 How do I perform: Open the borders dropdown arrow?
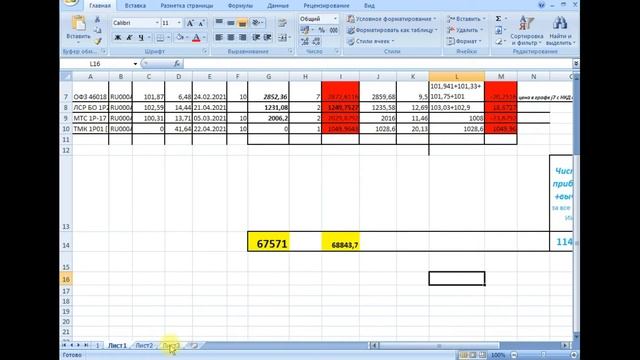tap(169, 38)
